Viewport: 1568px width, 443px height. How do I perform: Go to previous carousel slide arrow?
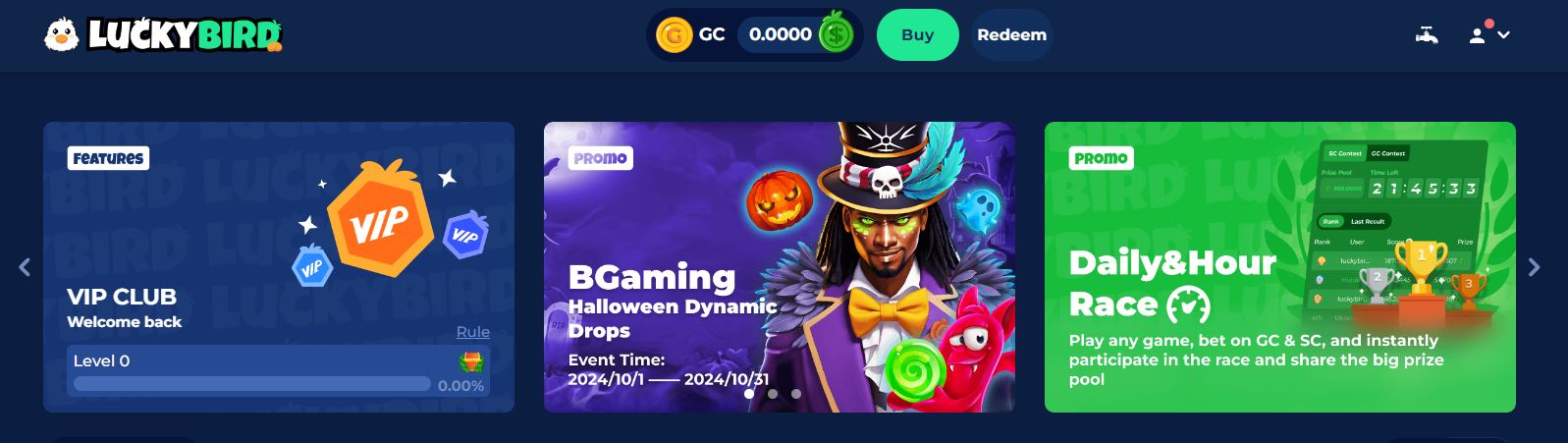pyautogui.click(x=25, y=266)
